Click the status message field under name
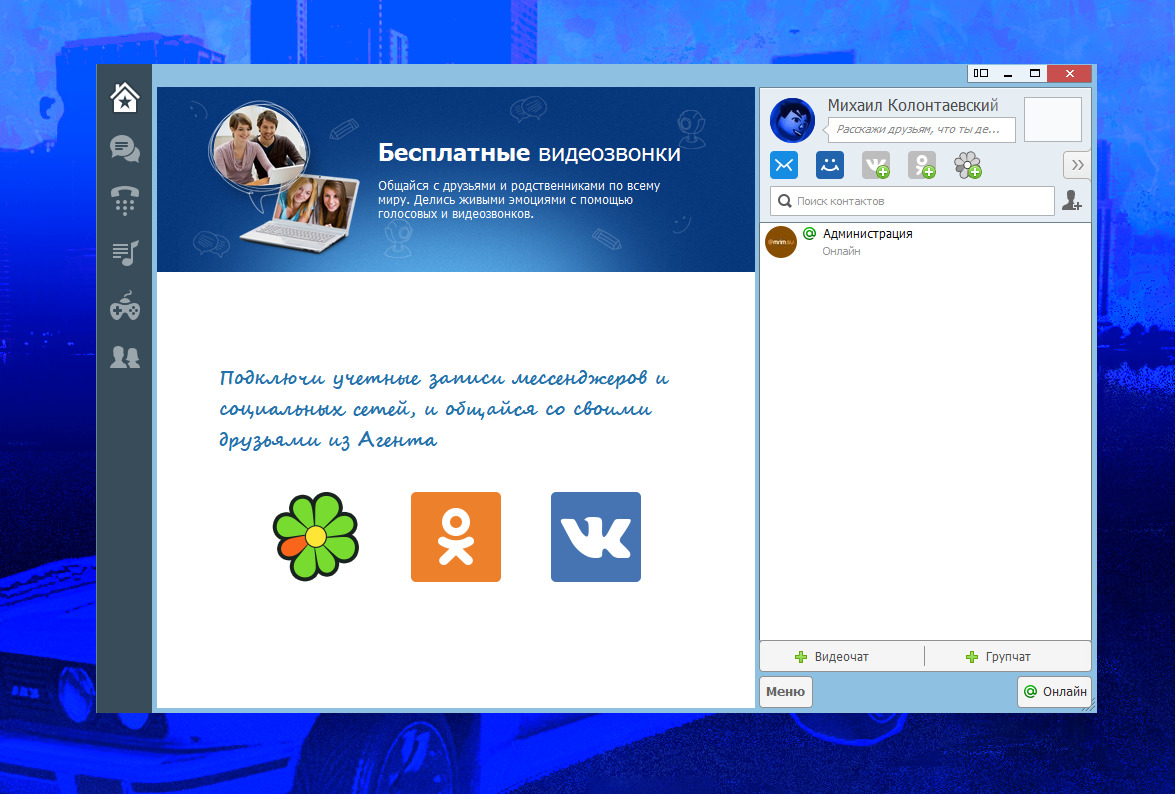Viewport: 1175px width, 794px height. [921, 129]
